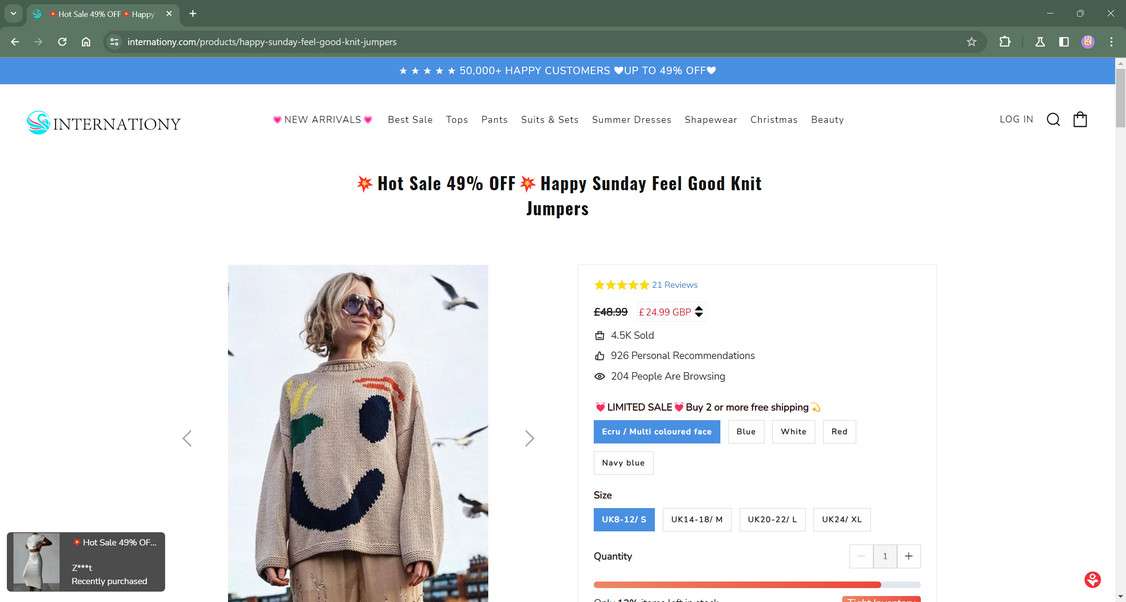Open the 21 Reviews link
The height and width of the screenshot is (602, 1126).
point(674,285)
